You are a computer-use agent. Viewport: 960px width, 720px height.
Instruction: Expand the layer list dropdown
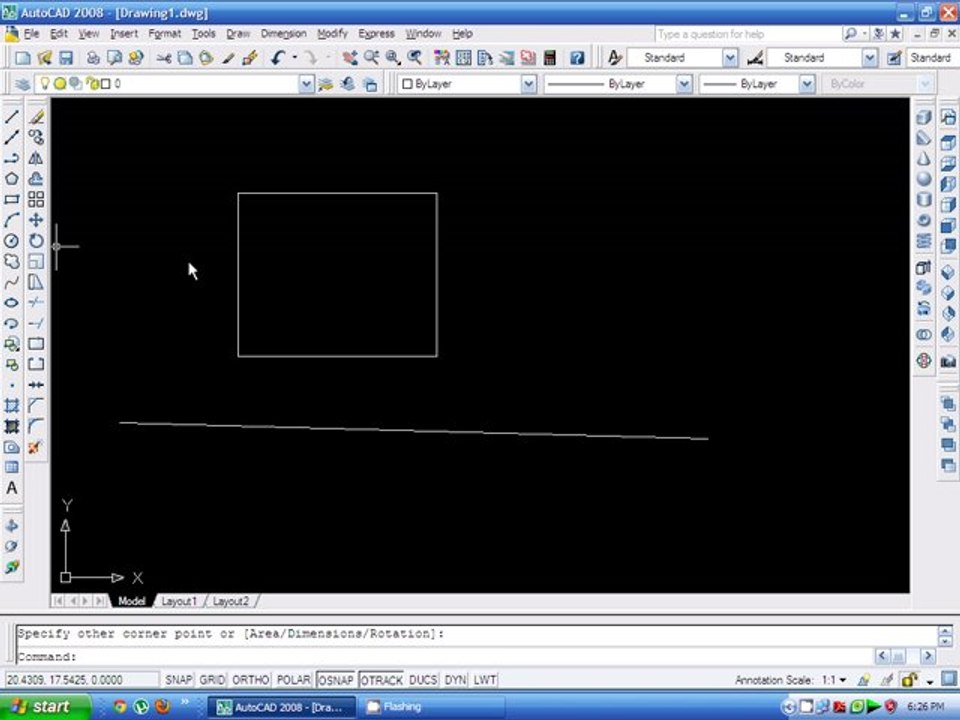point(306,84)
